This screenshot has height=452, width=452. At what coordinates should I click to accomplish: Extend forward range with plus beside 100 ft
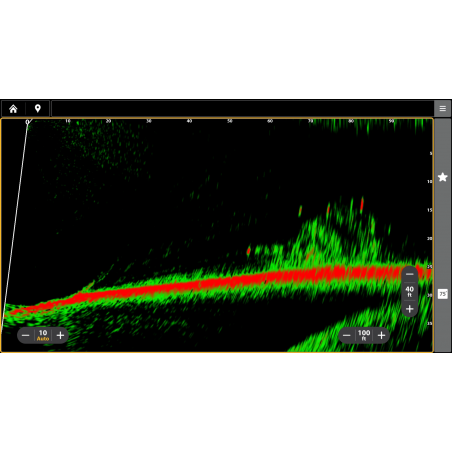[382, 335]
